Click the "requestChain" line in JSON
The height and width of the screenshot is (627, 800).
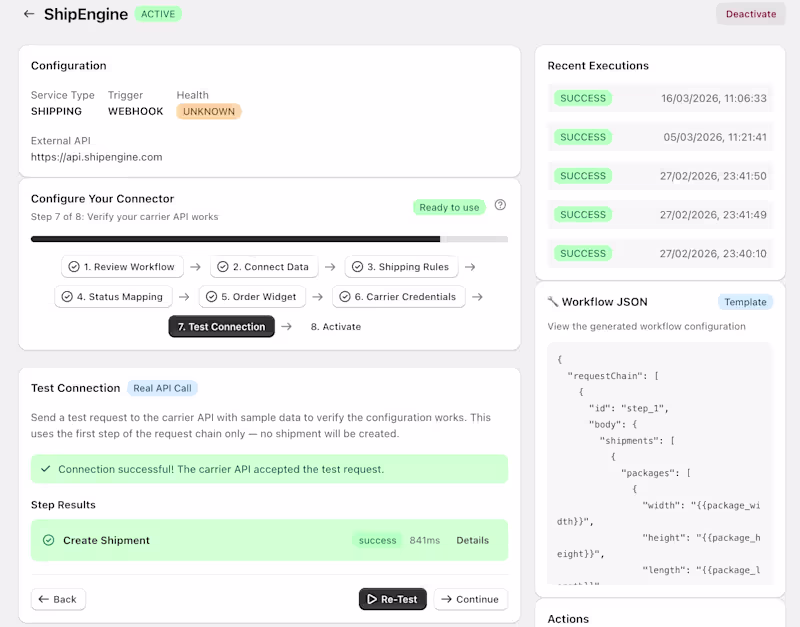click(x=613, y=376)
